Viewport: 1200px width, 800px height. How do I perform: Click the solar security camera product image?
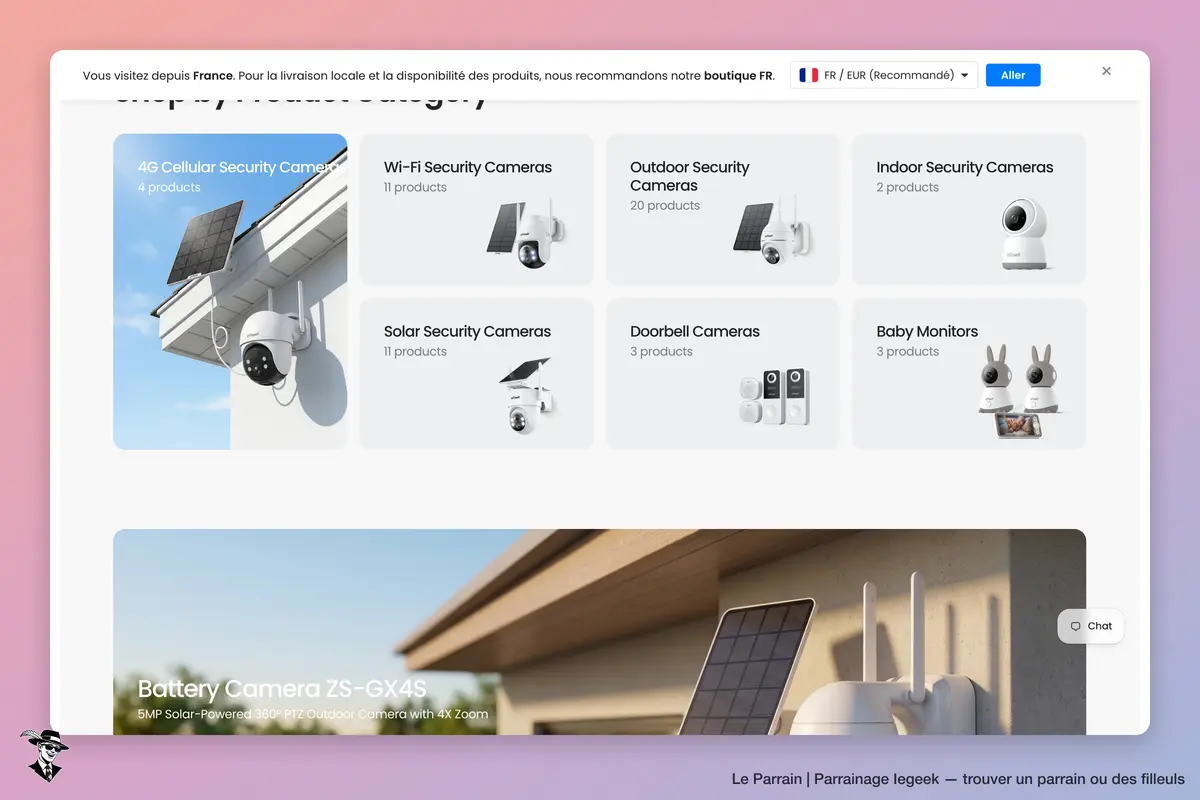527,396
